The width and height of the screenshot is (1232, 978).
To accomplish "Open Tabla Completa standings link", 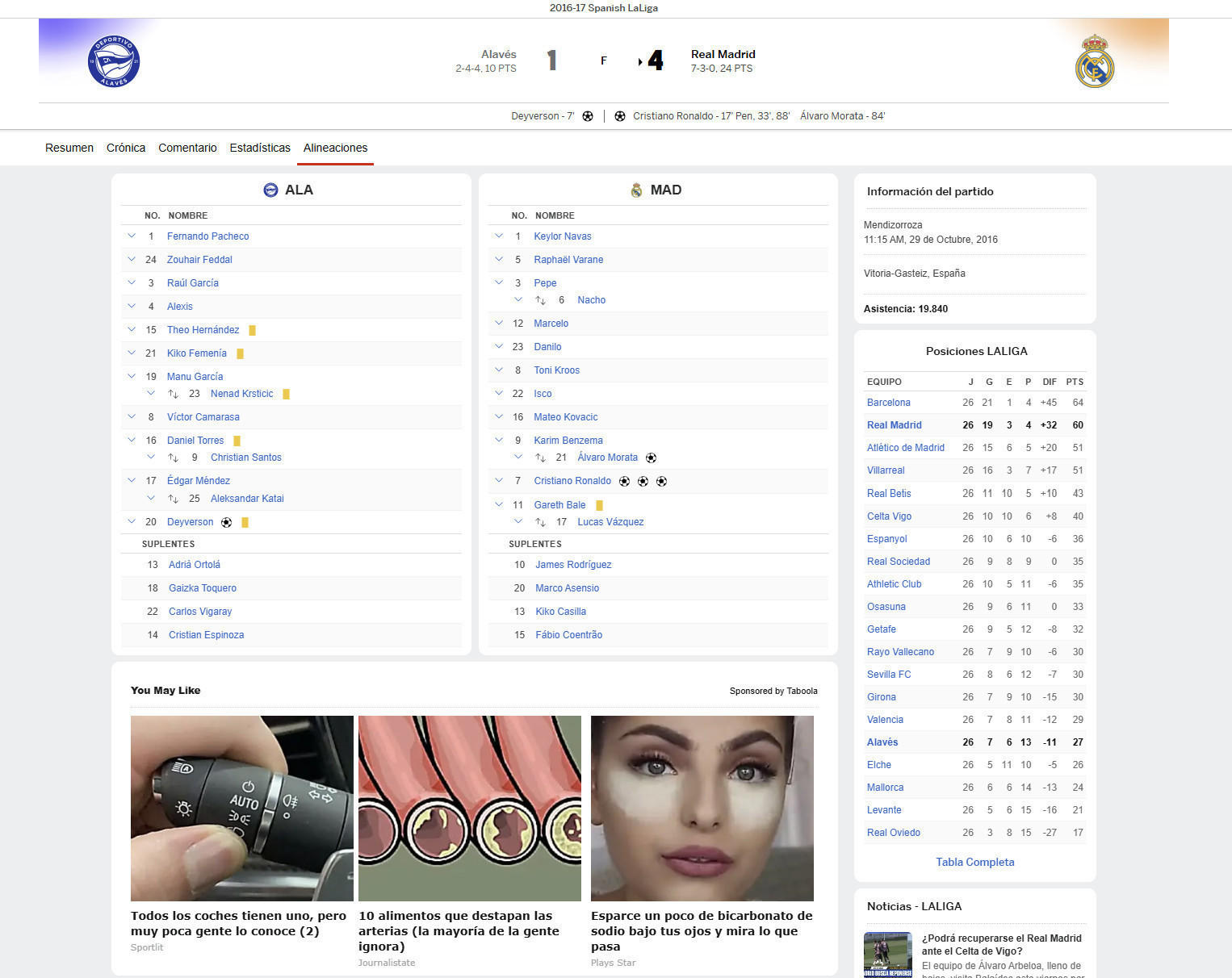I will click(974, 862).
